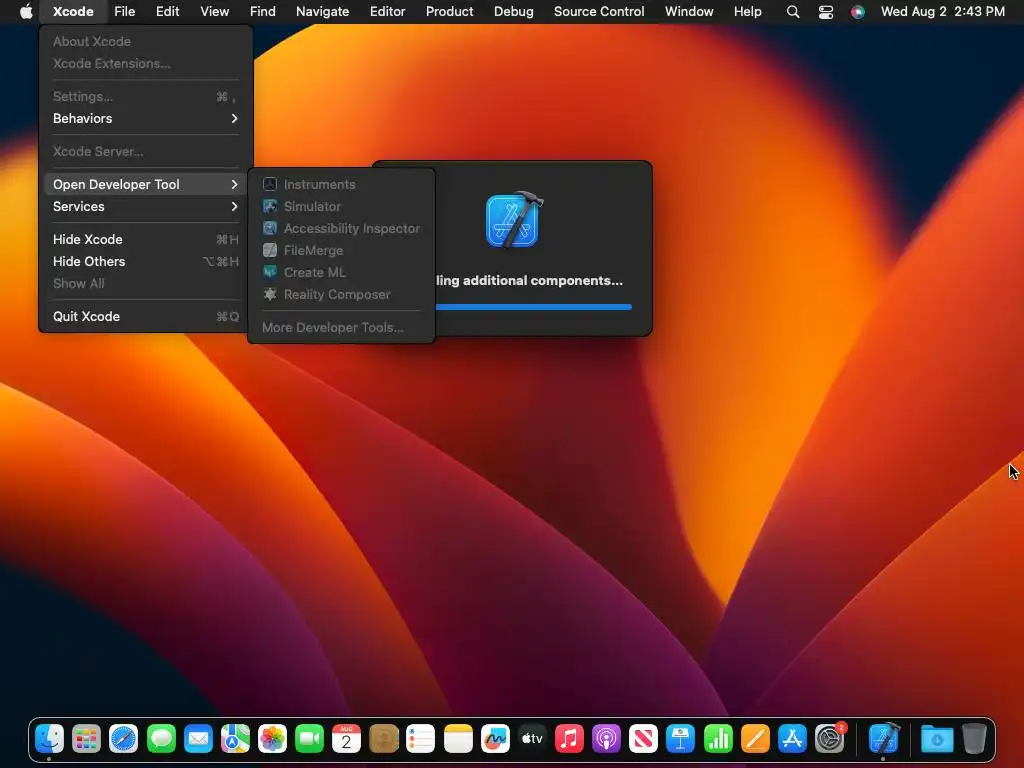Open Music app in the Dock

click(x=569, y=739)
